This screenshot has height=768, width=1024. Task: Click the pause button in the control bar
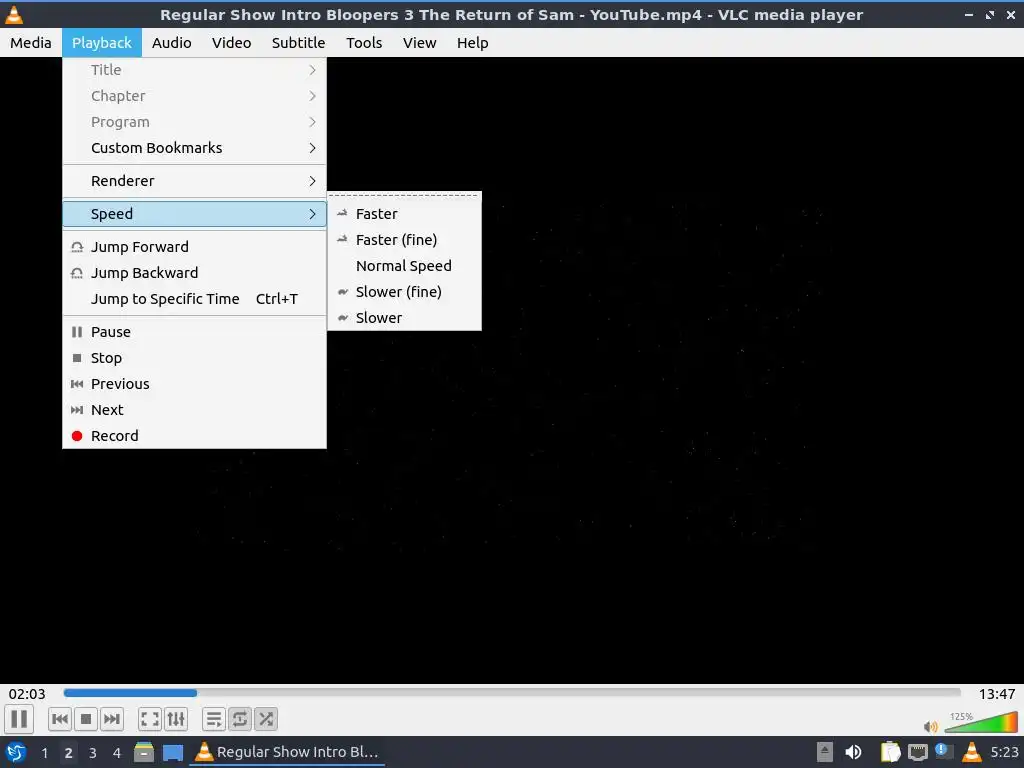click(20, 719)
